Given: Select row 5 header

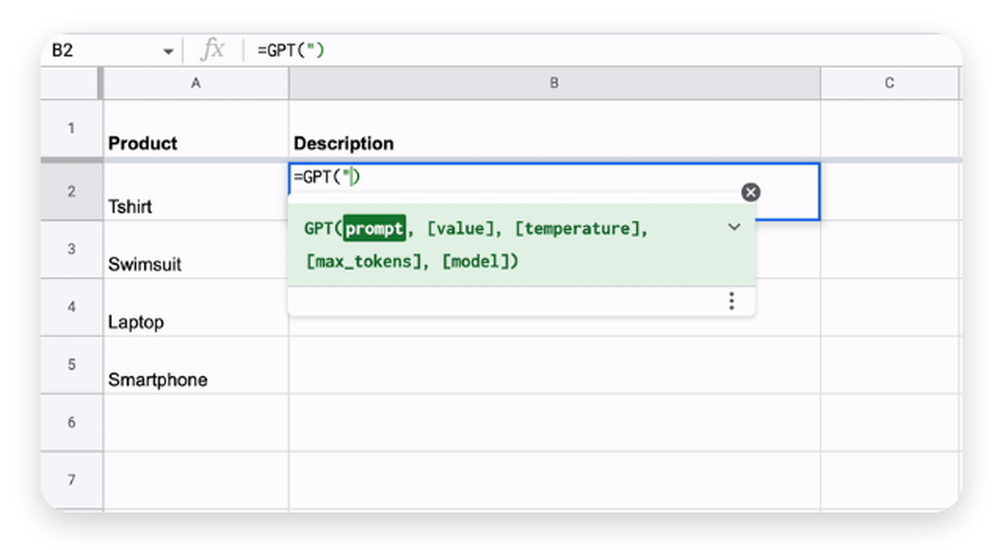Looking at the screenshot, I should click(x=71, y=365).
